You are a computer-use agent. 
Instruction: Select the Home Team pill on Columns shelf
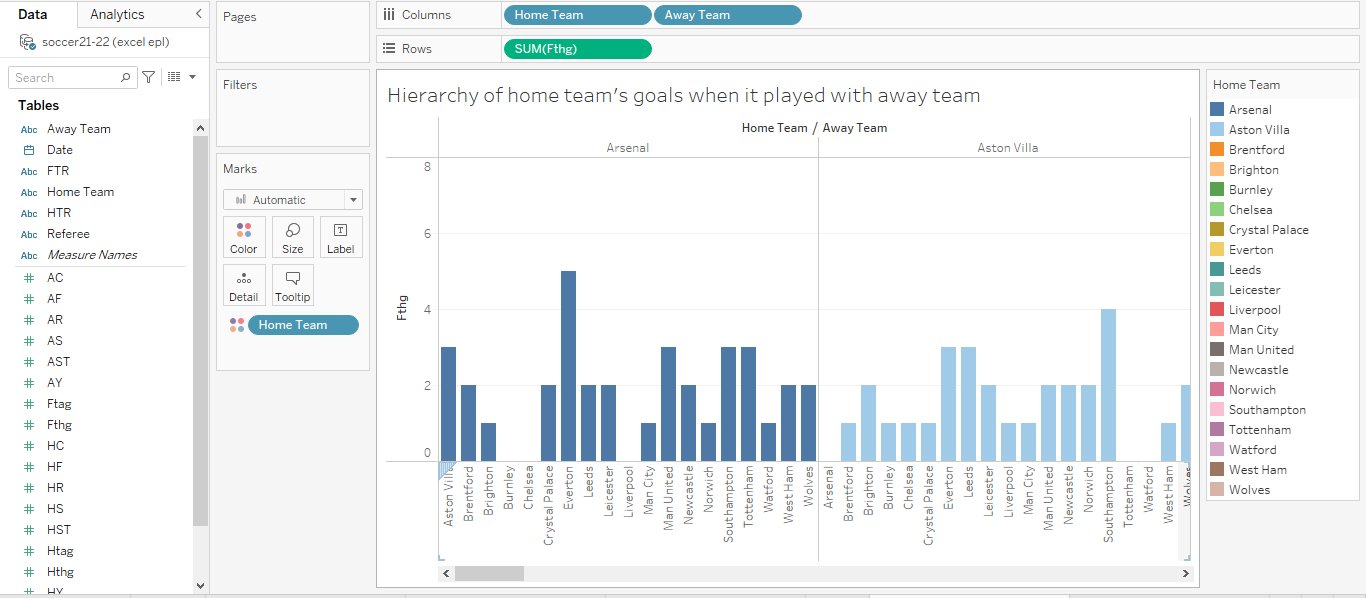(577, 15)
